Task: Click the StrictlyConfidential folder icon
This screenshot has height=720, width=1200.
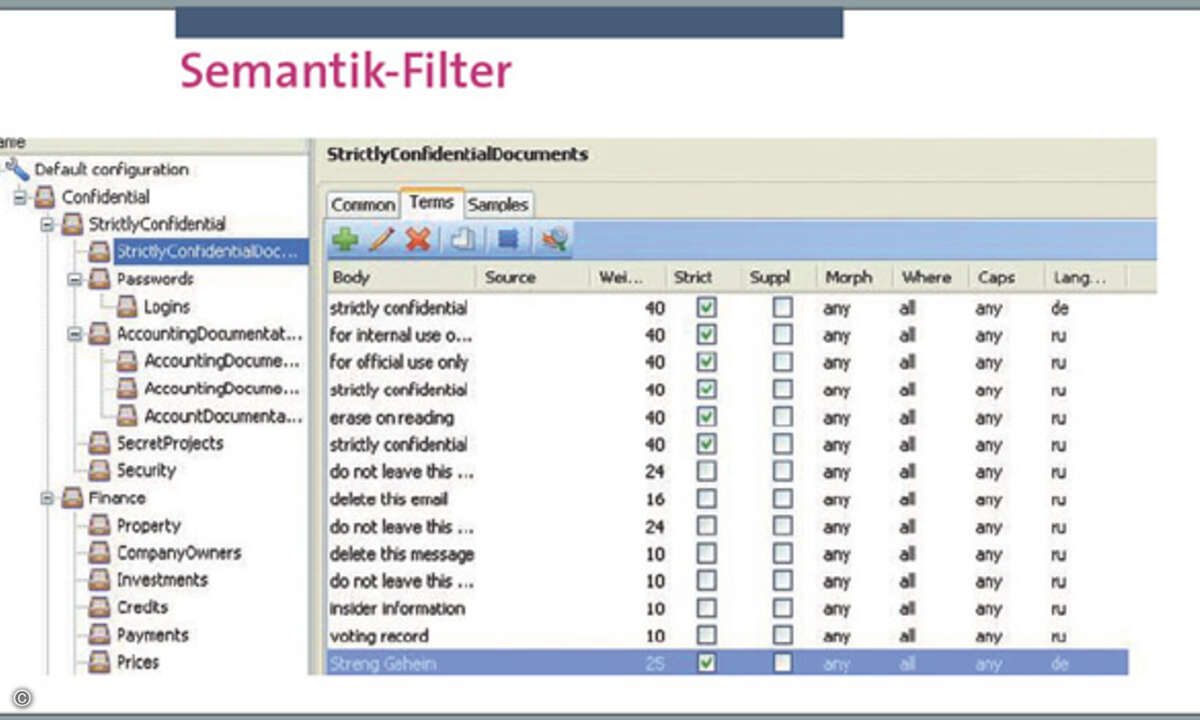Action: 72,224
